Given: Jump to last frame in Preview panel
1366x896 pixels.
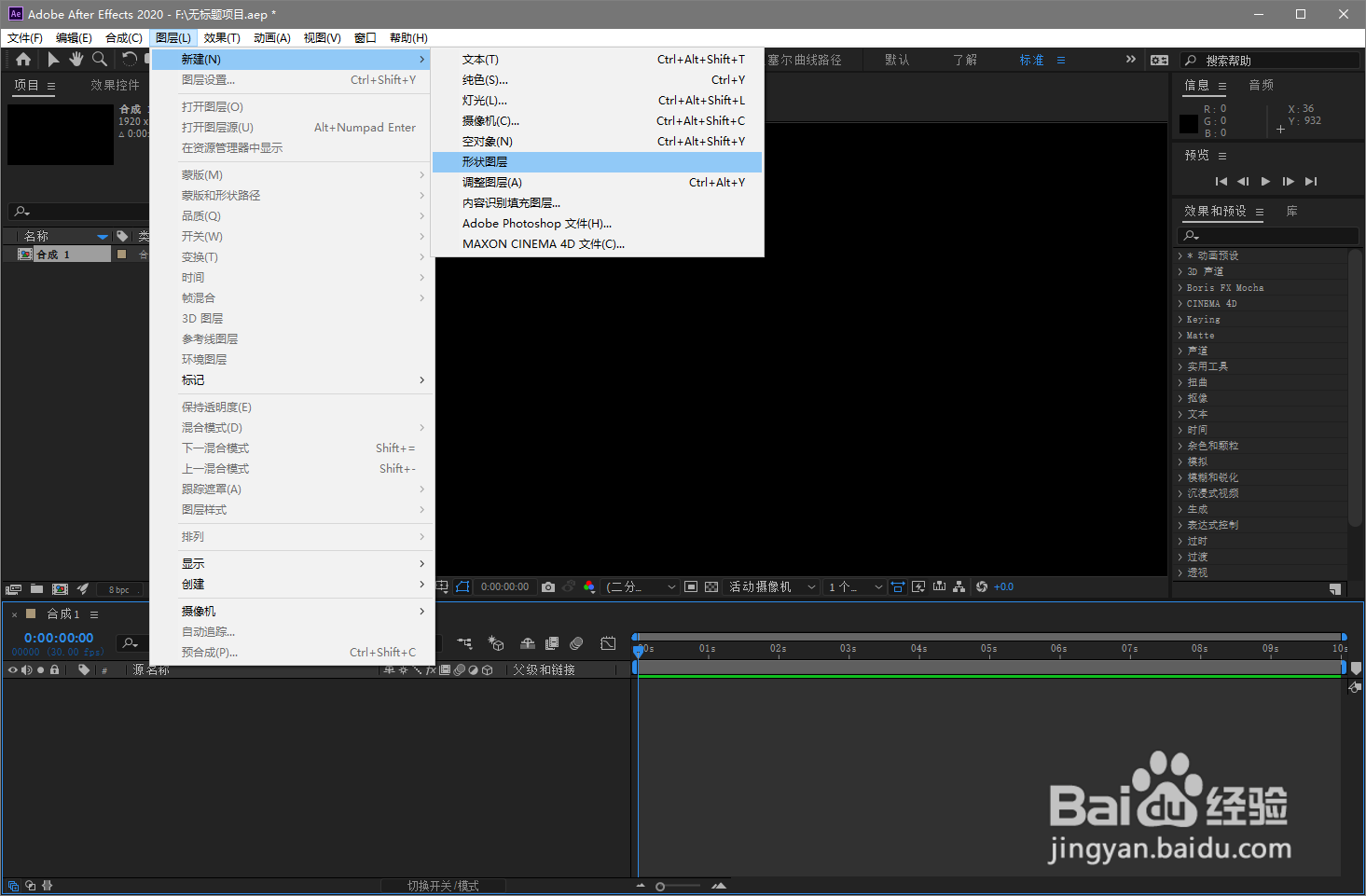Looking at the screenshot, I should pyautogui.click(x=1311, y=182).
